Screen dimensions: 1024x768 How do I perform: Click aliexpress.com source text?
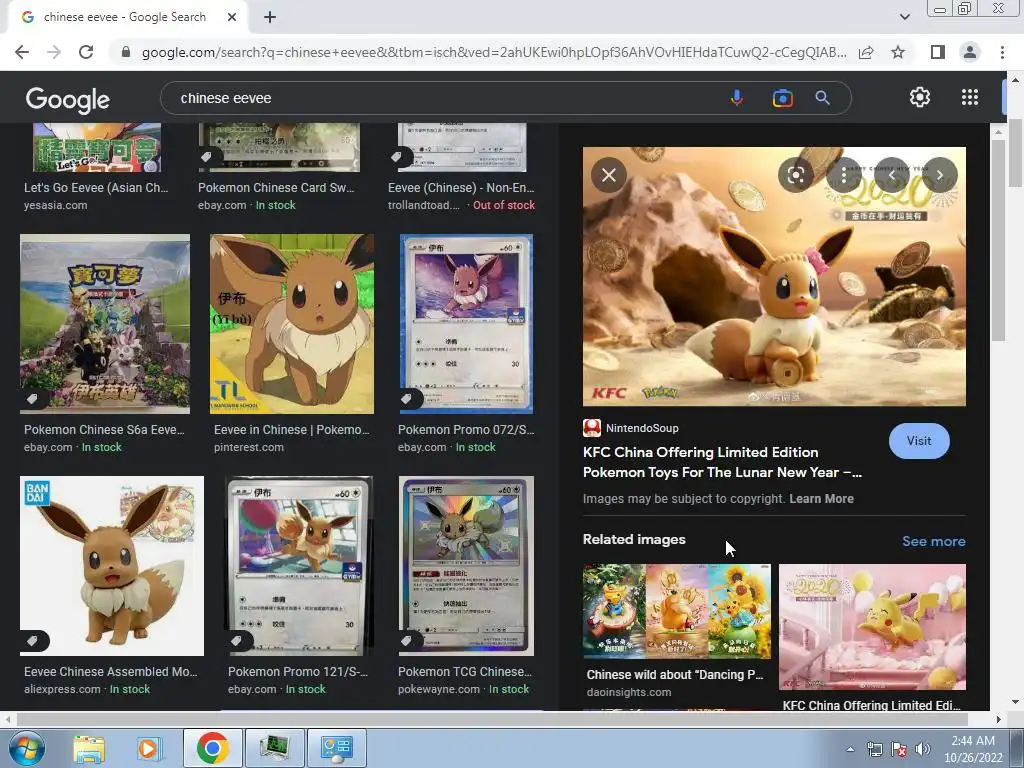(62, 689)
